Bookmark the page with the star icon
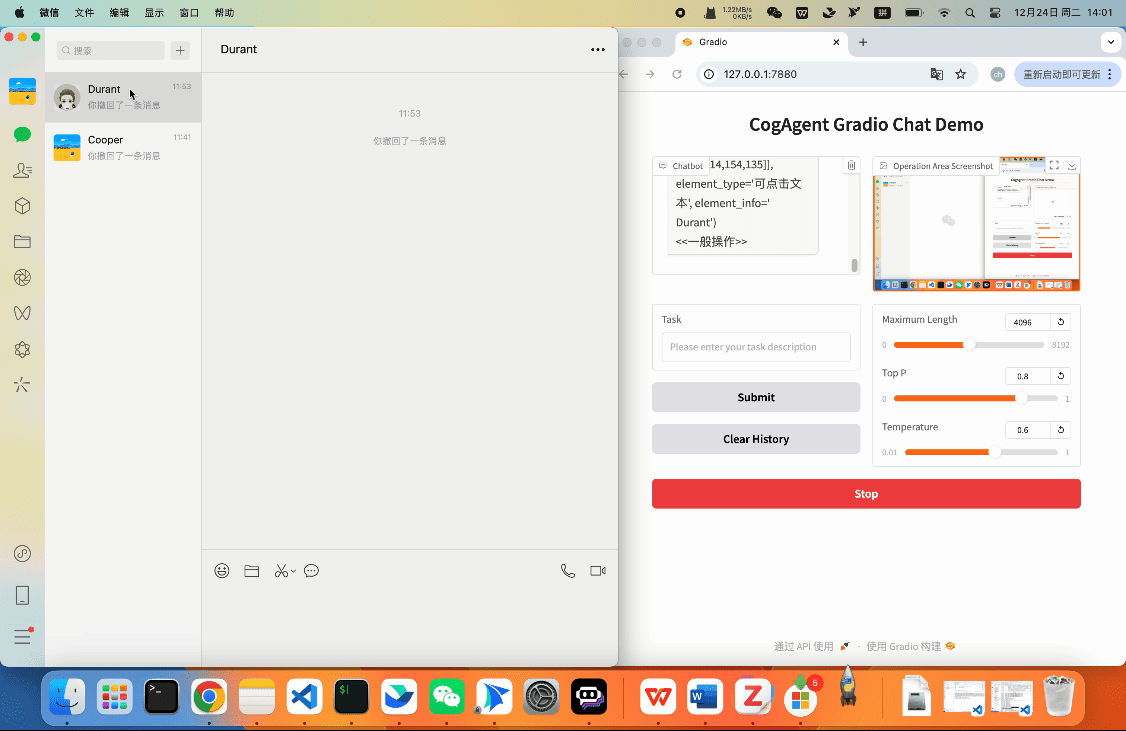Viewport: 1126px width, 731px height. coord(960,74)
